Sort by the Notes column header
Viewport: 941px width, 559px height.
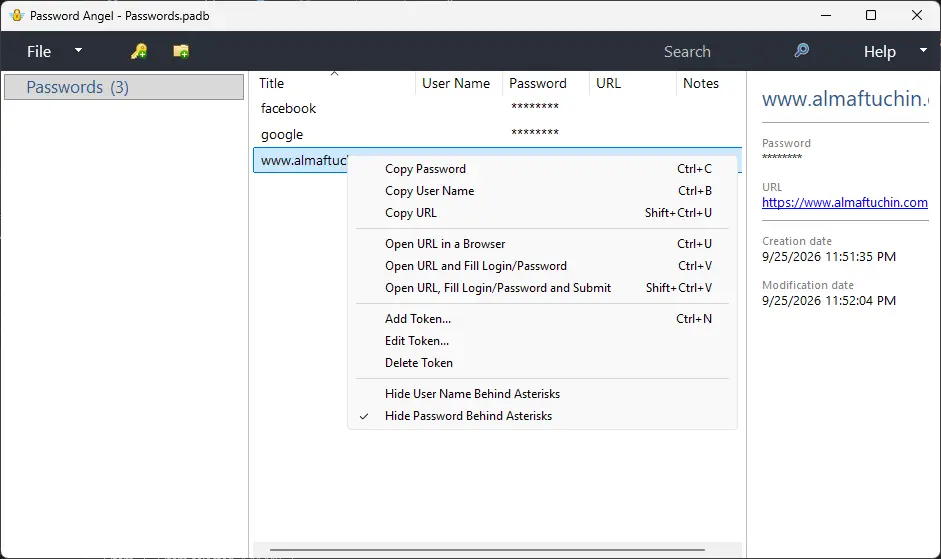click(709, 83)
